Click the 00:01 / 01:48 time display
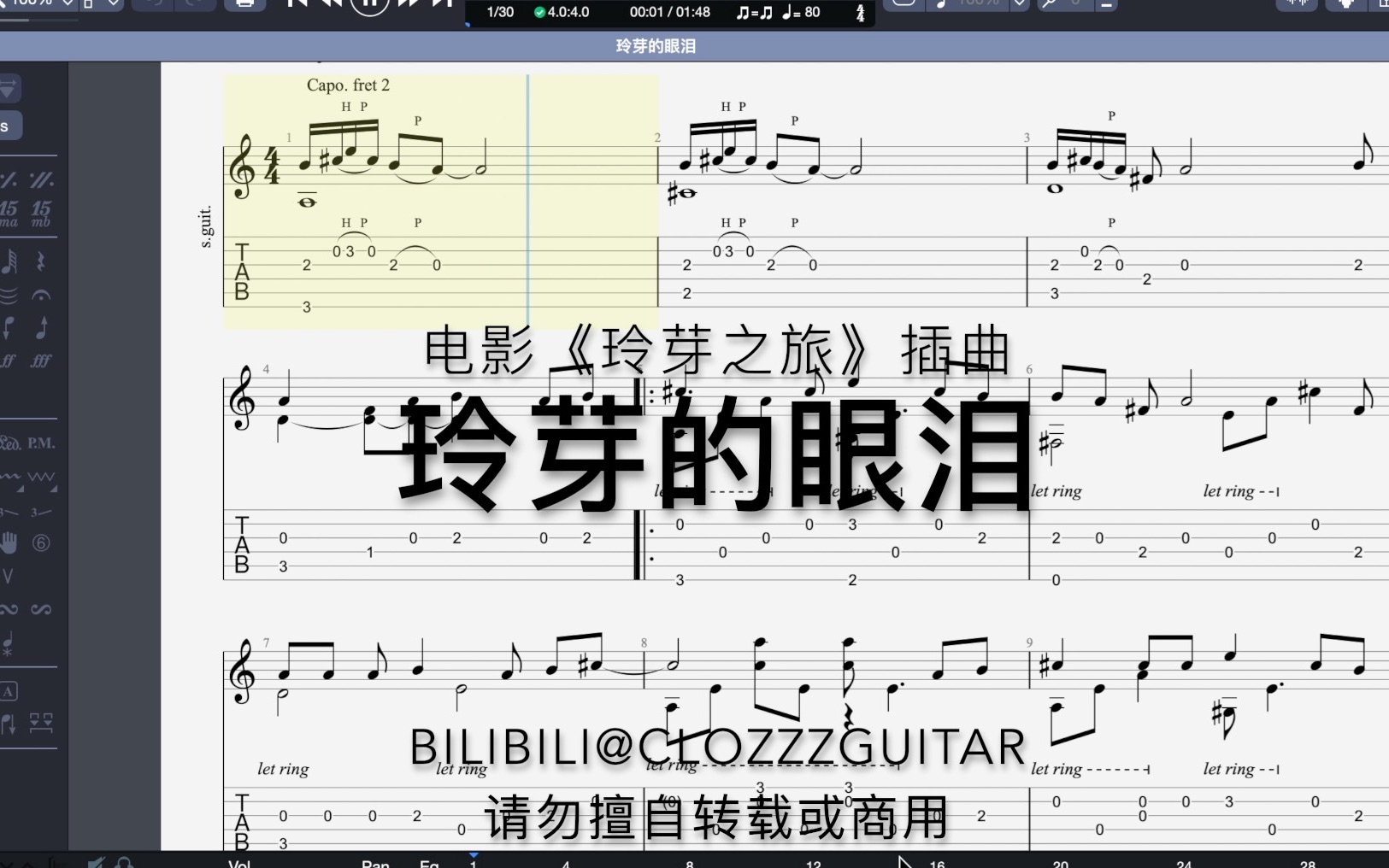Image resolution: width=1389 pixels, height=868 pixels. click(670, 12)
